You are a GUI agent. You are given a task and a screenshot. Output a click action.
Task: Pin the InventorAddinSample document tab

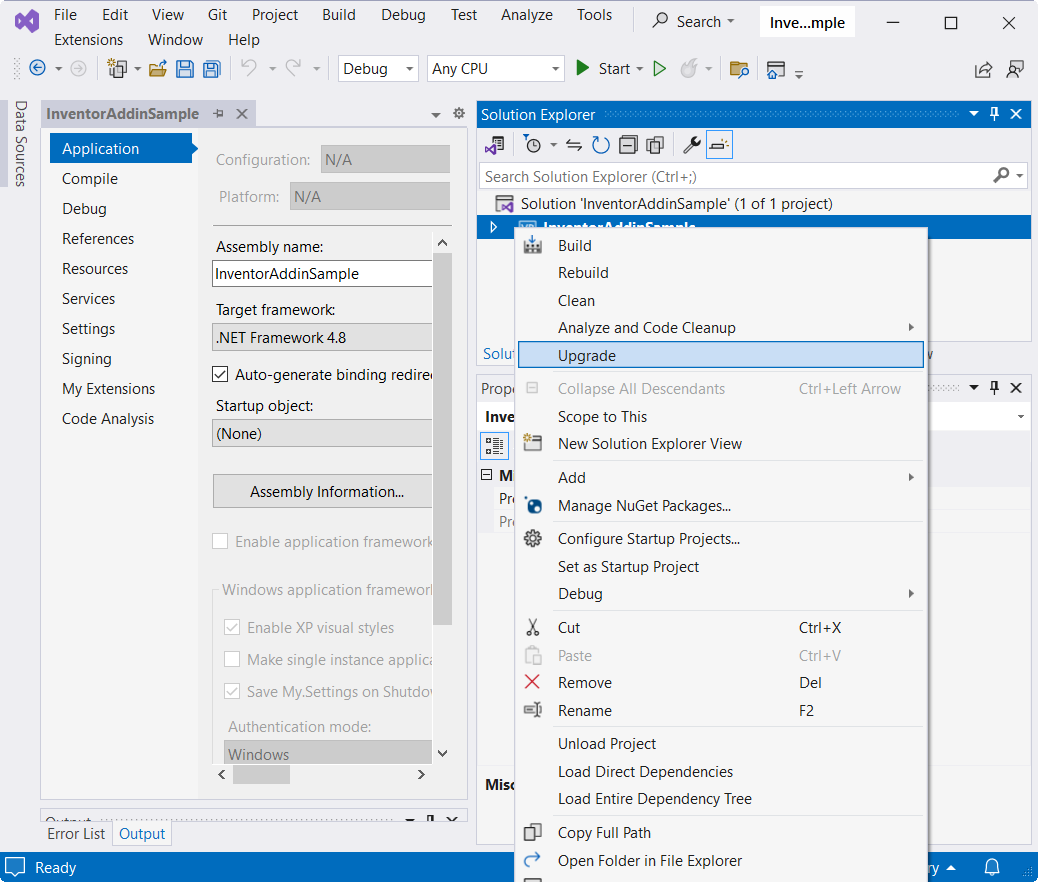[218, 114]
